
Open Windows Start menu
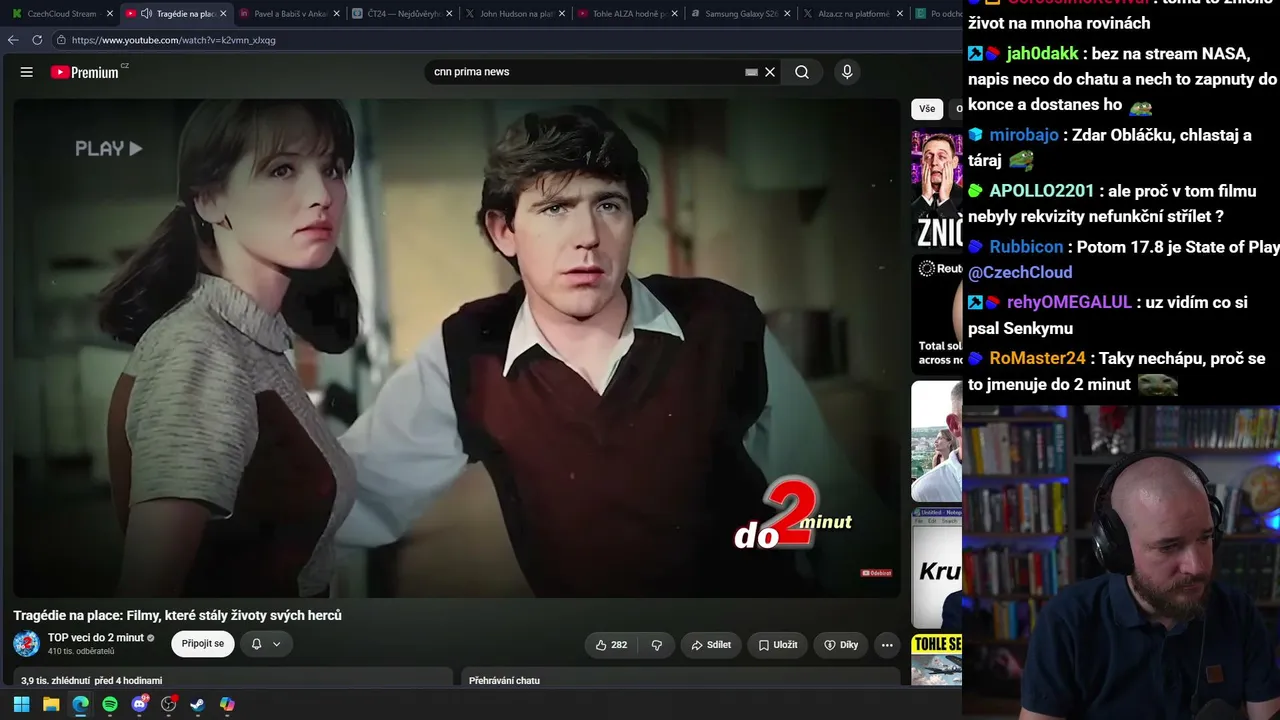(x=21, y=704)
